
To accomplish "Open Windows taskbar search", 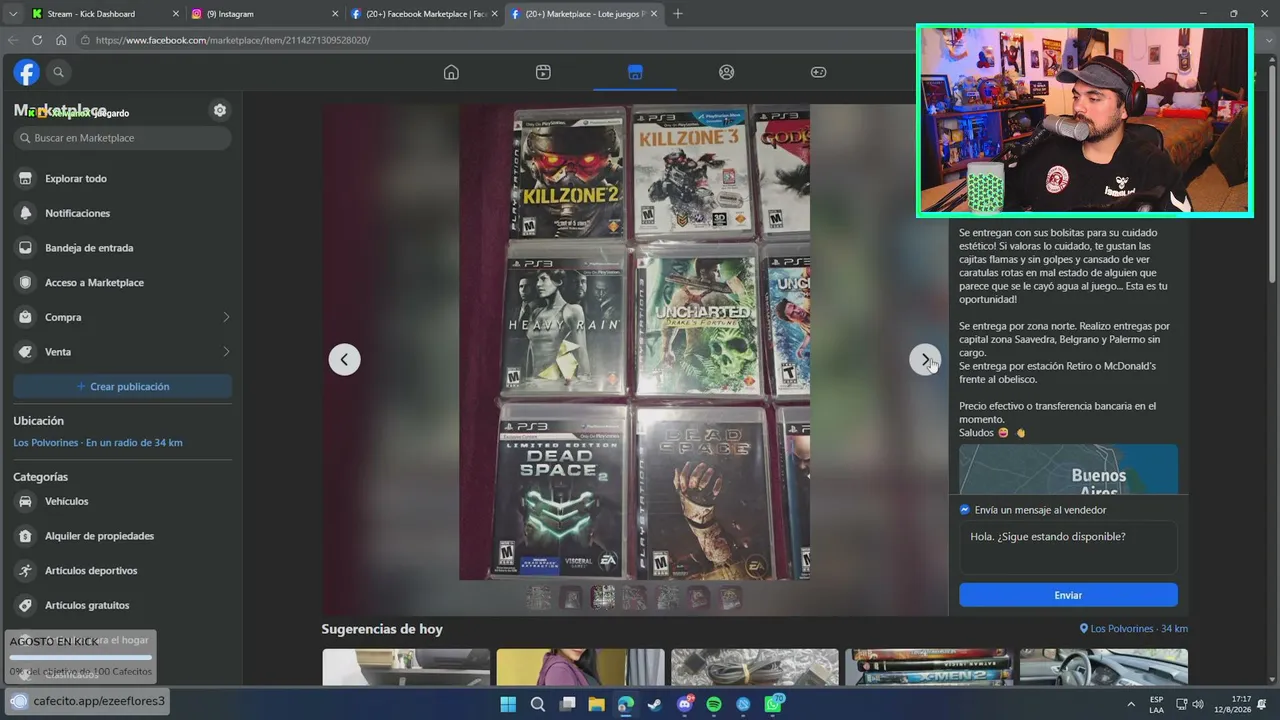I will [537, 704].
